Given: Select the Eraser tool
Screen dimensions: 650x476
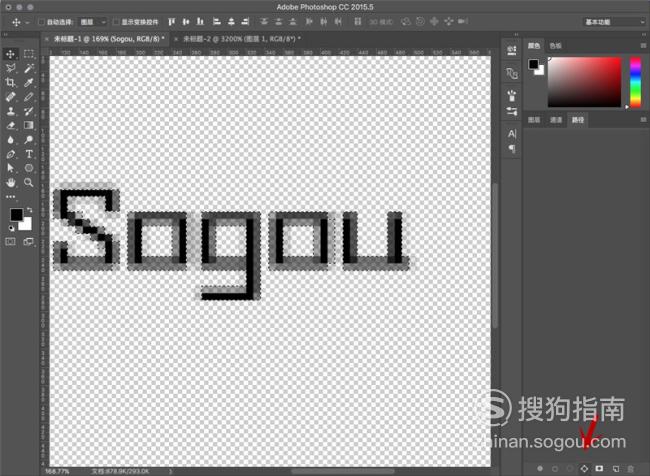Looking at the screenshot, I should 10,125.
